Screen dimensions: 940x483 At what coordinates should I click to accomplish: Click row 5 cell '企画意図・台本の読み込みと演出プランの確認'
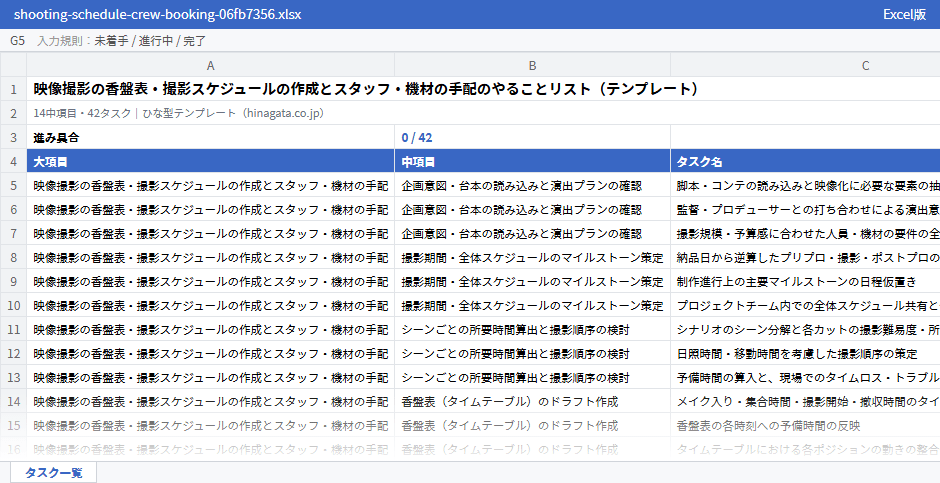click(x=532, y=186)
